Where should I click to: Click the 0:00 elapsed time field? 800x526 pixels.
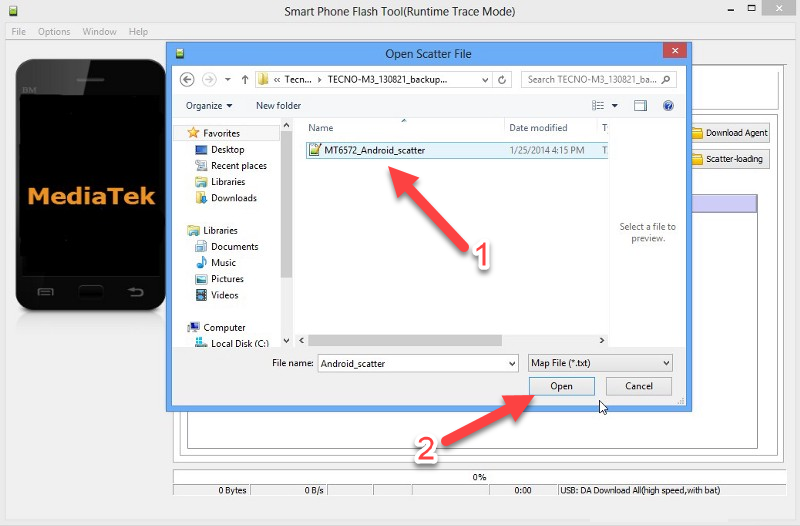pos(523,490)
